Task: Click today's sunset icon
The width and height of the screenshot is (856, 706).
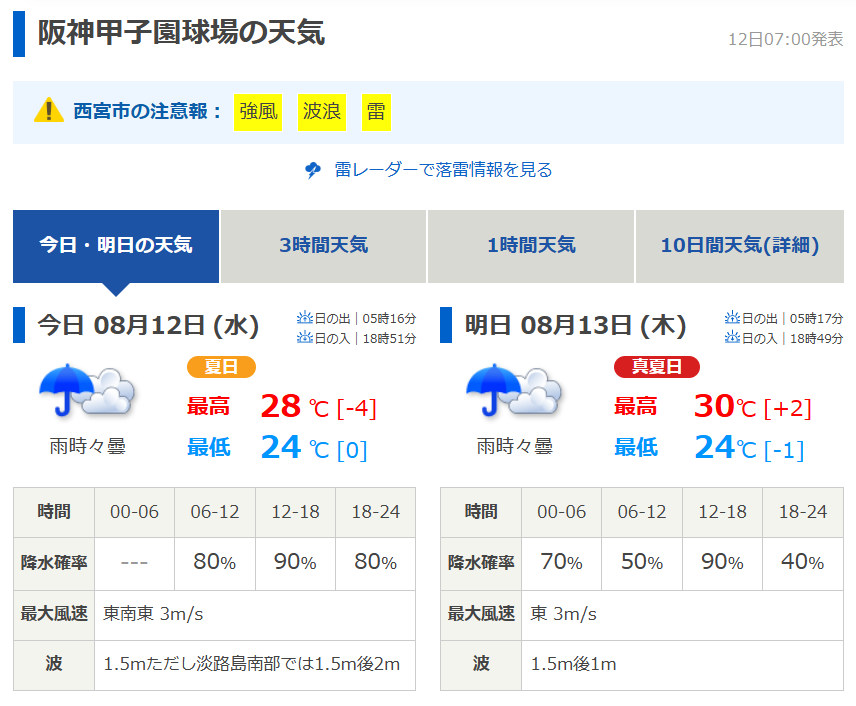Action: pos(304,338)
